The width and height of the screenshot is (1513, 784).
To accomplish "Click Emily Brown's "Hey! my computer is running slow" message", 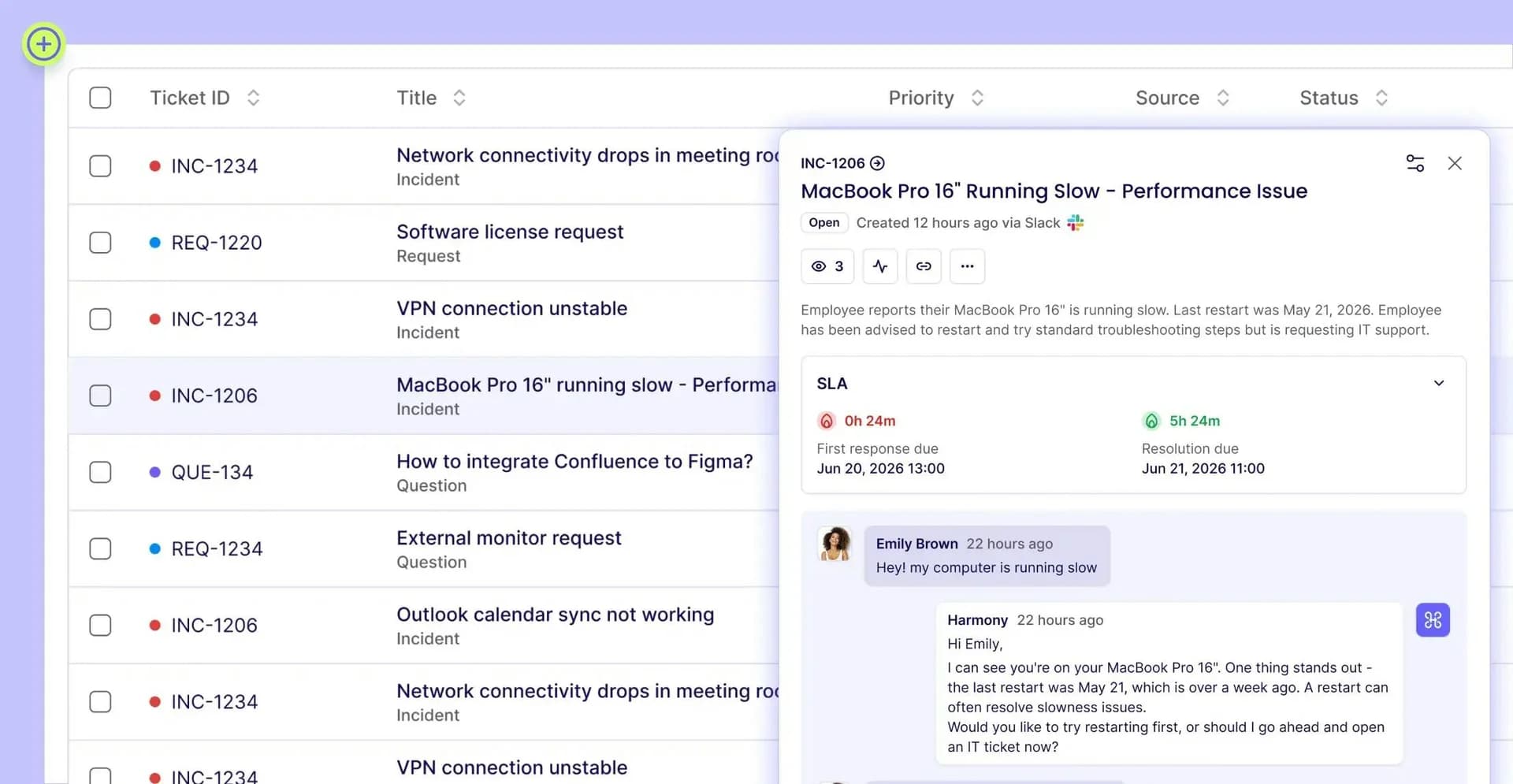I will (986, 567).
